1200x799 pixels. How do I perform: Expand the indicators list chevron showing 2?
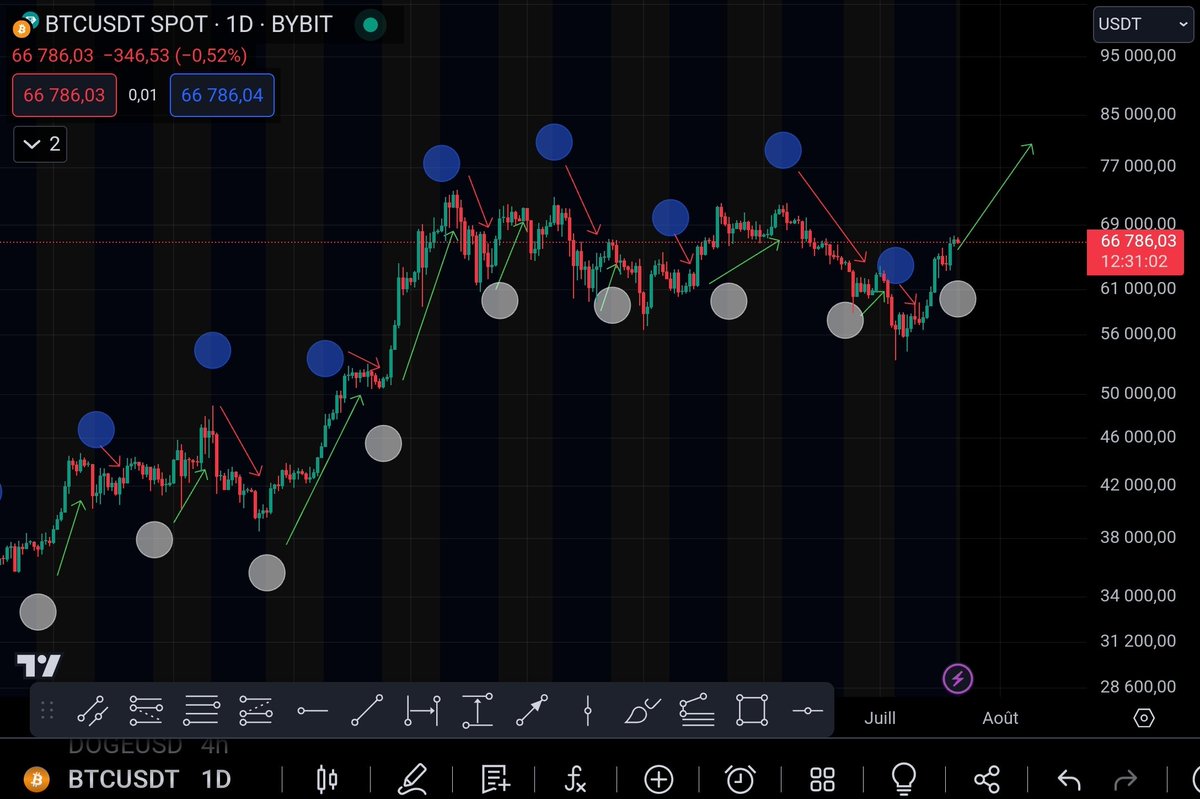coord(40,144)
